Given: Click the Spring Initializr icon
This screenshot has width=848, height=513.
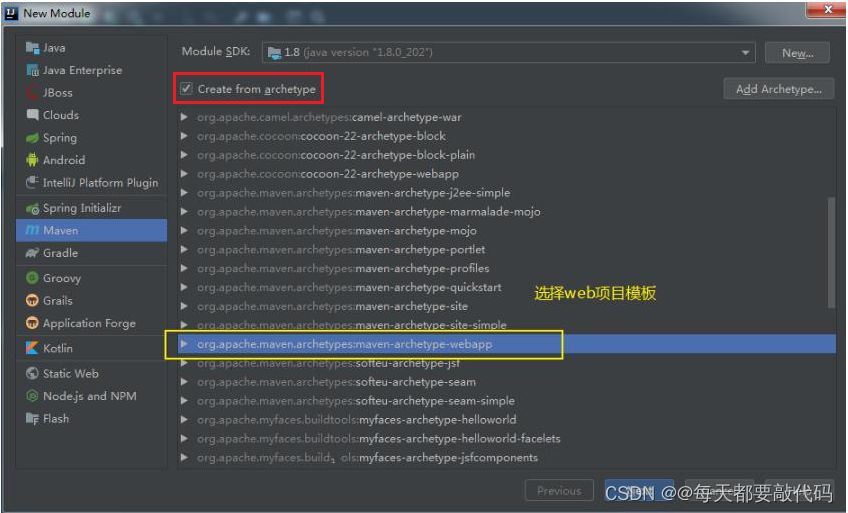Looking at the screenshot, I should click(x=32, y=208).
